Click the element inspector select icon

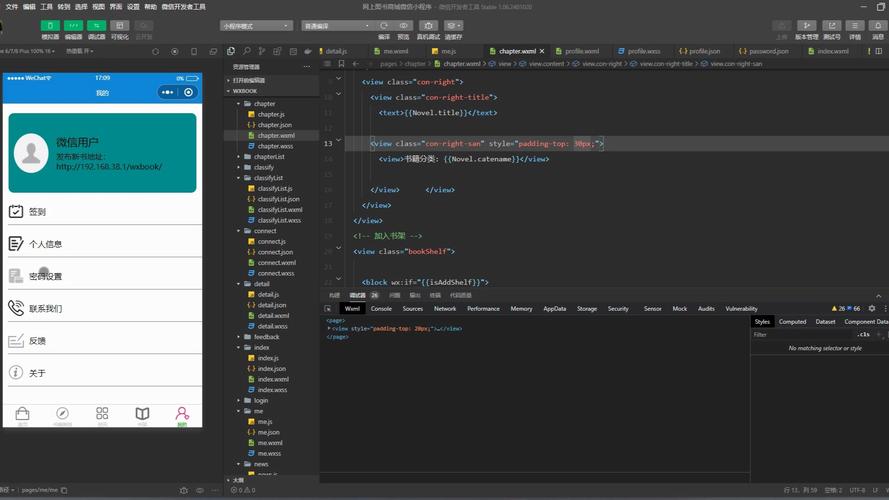coord(328,308)
